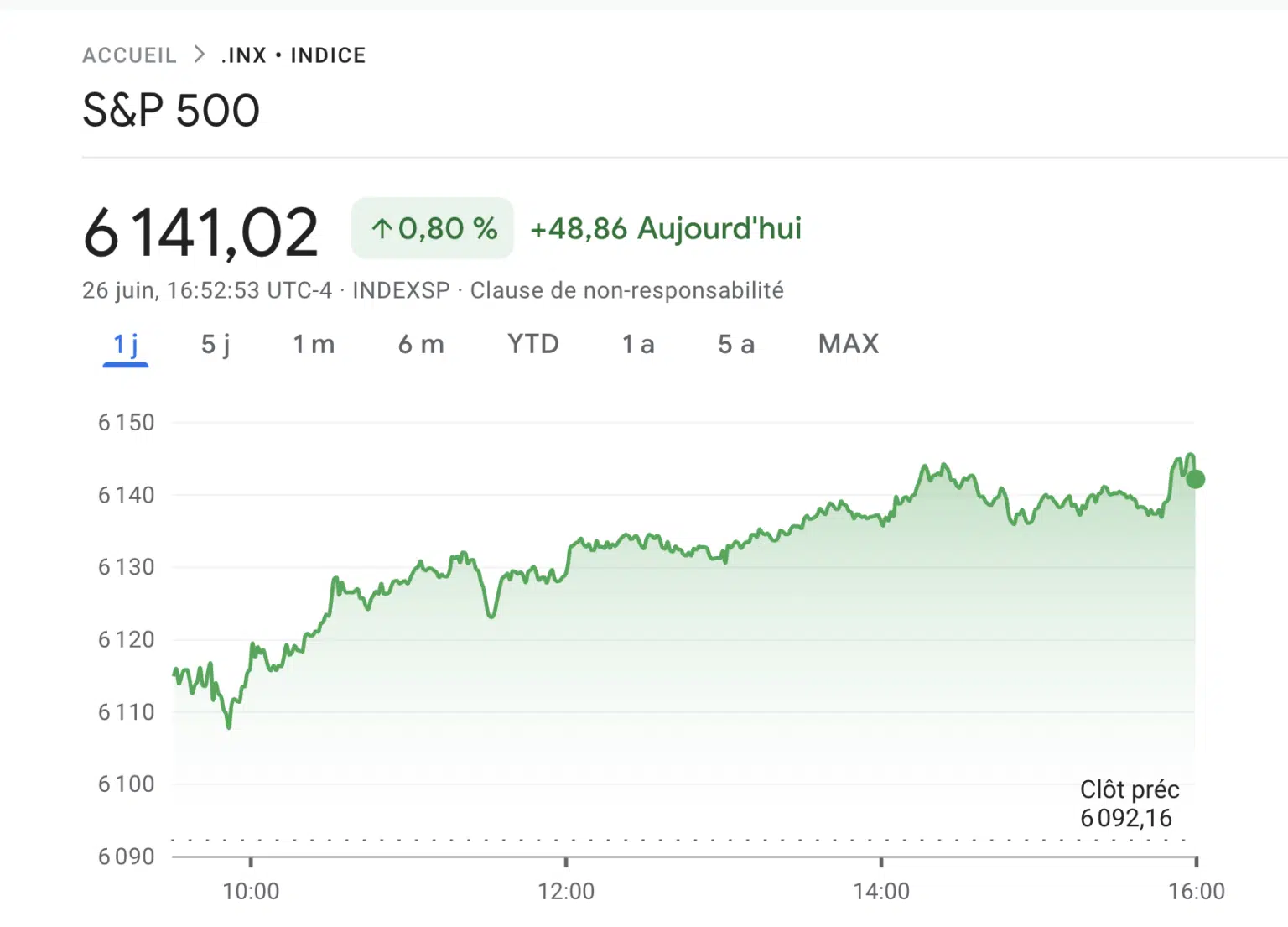Open Clause de non-responsabilité link
The width and height of the screenshot is (1288, 927).
click(x=627, y=290)
